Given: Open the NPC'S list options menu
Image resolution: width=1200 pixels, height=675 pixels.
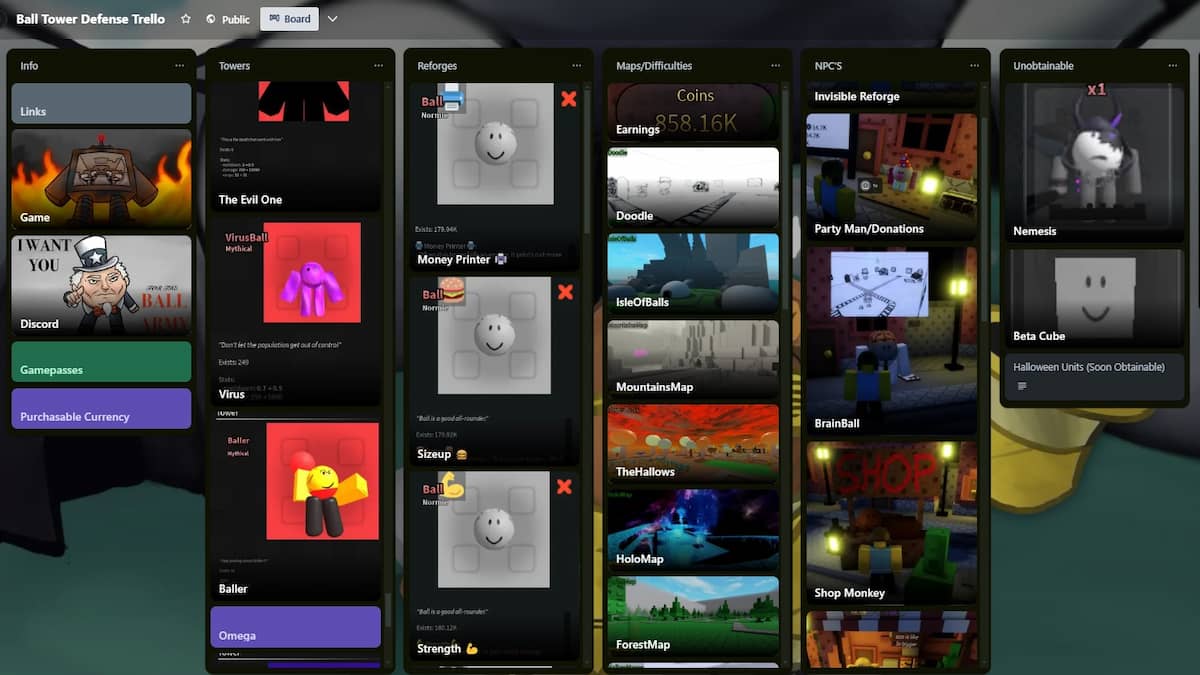Looking at the screenshot, I should point(974,66).
